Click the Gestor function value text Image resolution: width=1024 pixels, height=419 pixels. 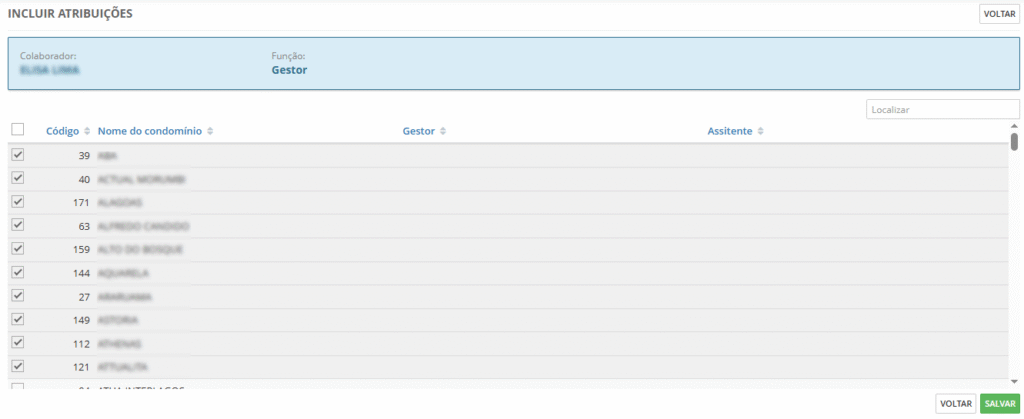289,70
